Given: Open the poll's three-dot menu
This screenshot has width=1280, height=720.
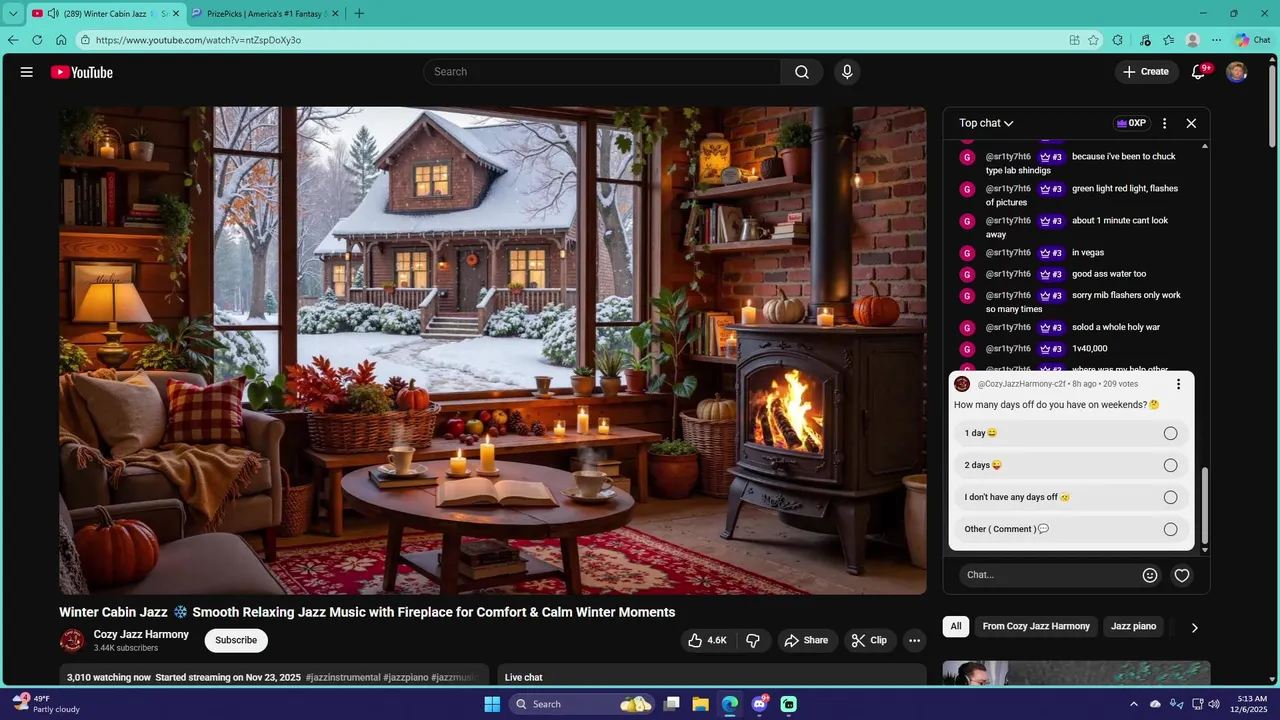Looking at the screenshot, I should [1178, 384].
